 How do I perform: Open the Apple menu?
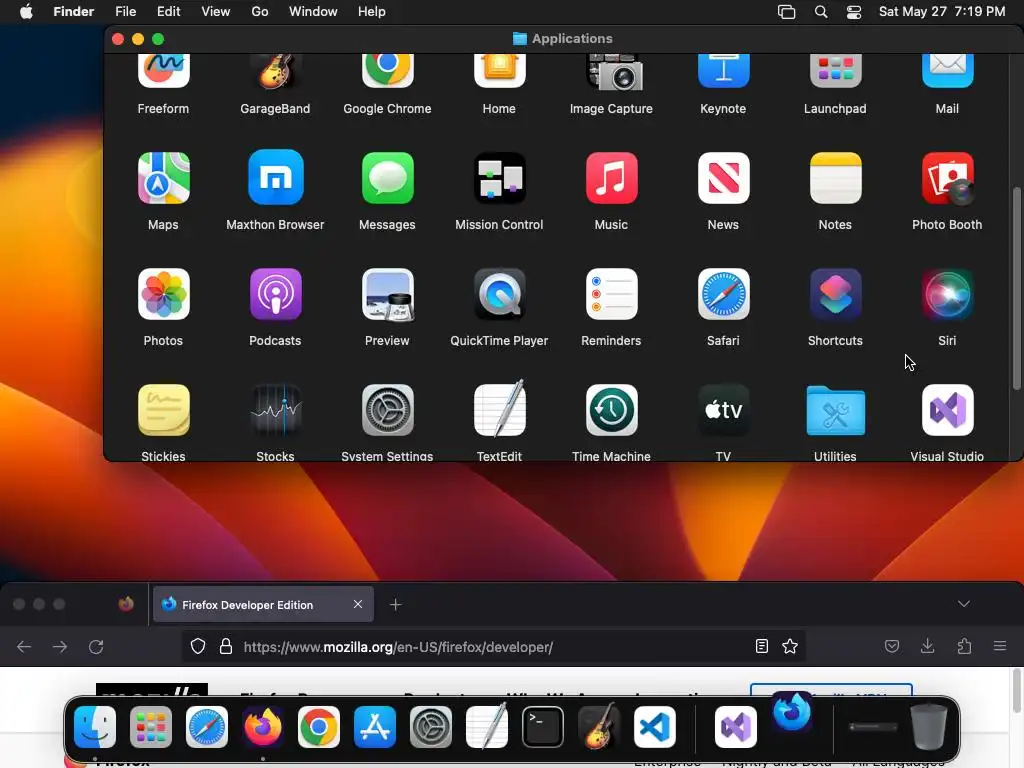tap(26, 12)
